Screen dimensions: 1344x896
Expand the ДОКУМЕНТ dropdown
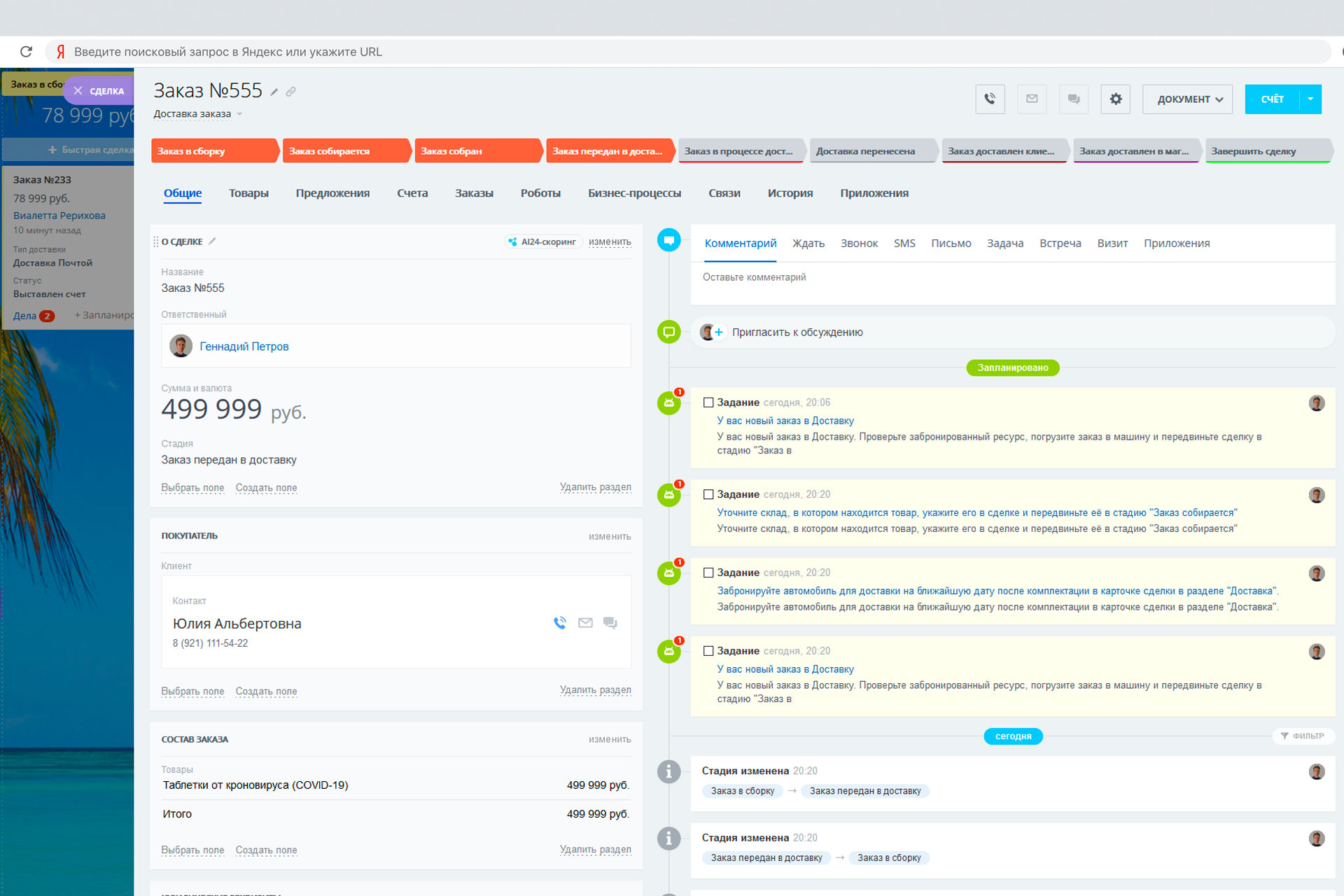(1189, 99)
